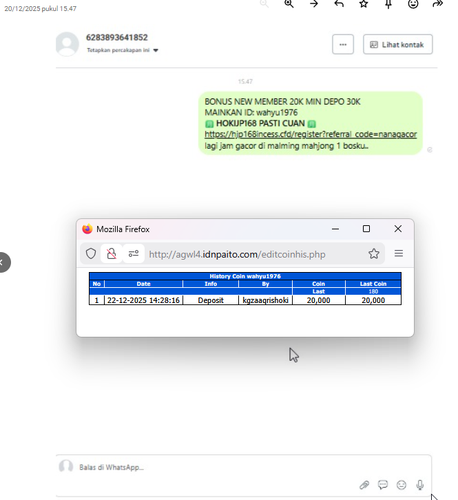Click the zoom-in magnifier icon
458x500 pixels.
289,4
